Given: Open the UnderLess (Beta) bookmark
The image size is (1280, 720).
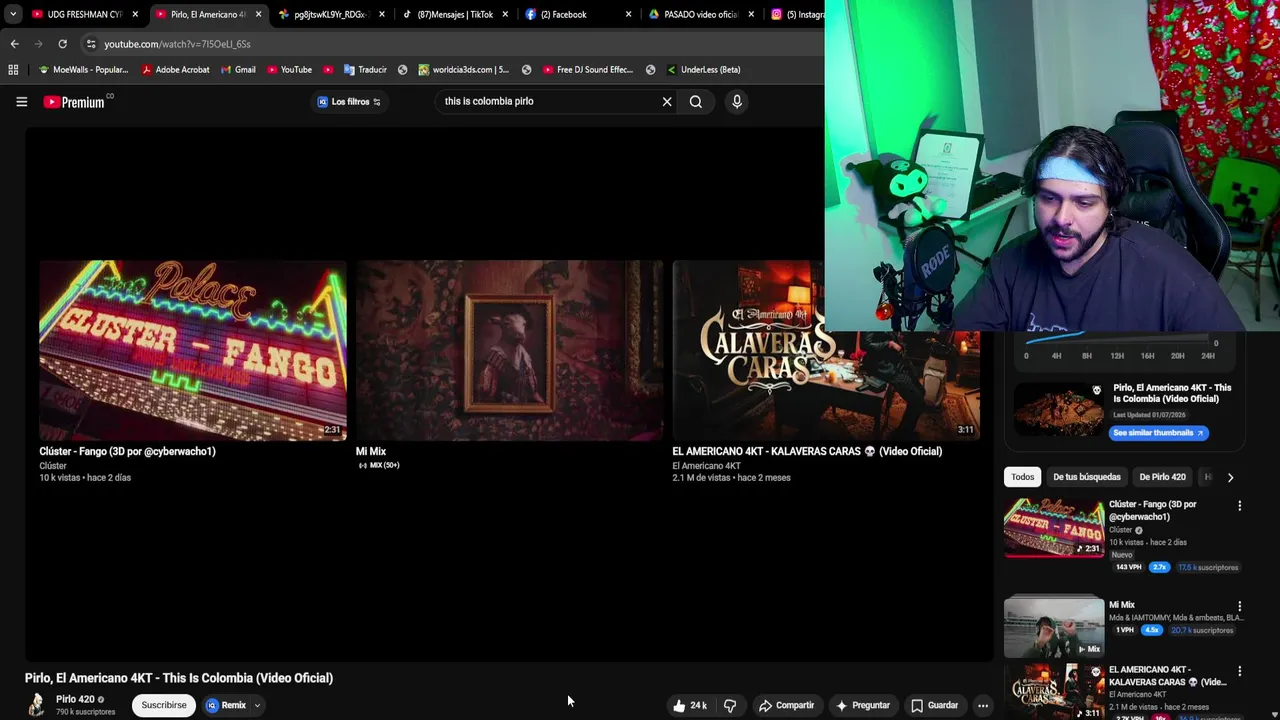Looking at the screenshot, I should tap(703, 70).
